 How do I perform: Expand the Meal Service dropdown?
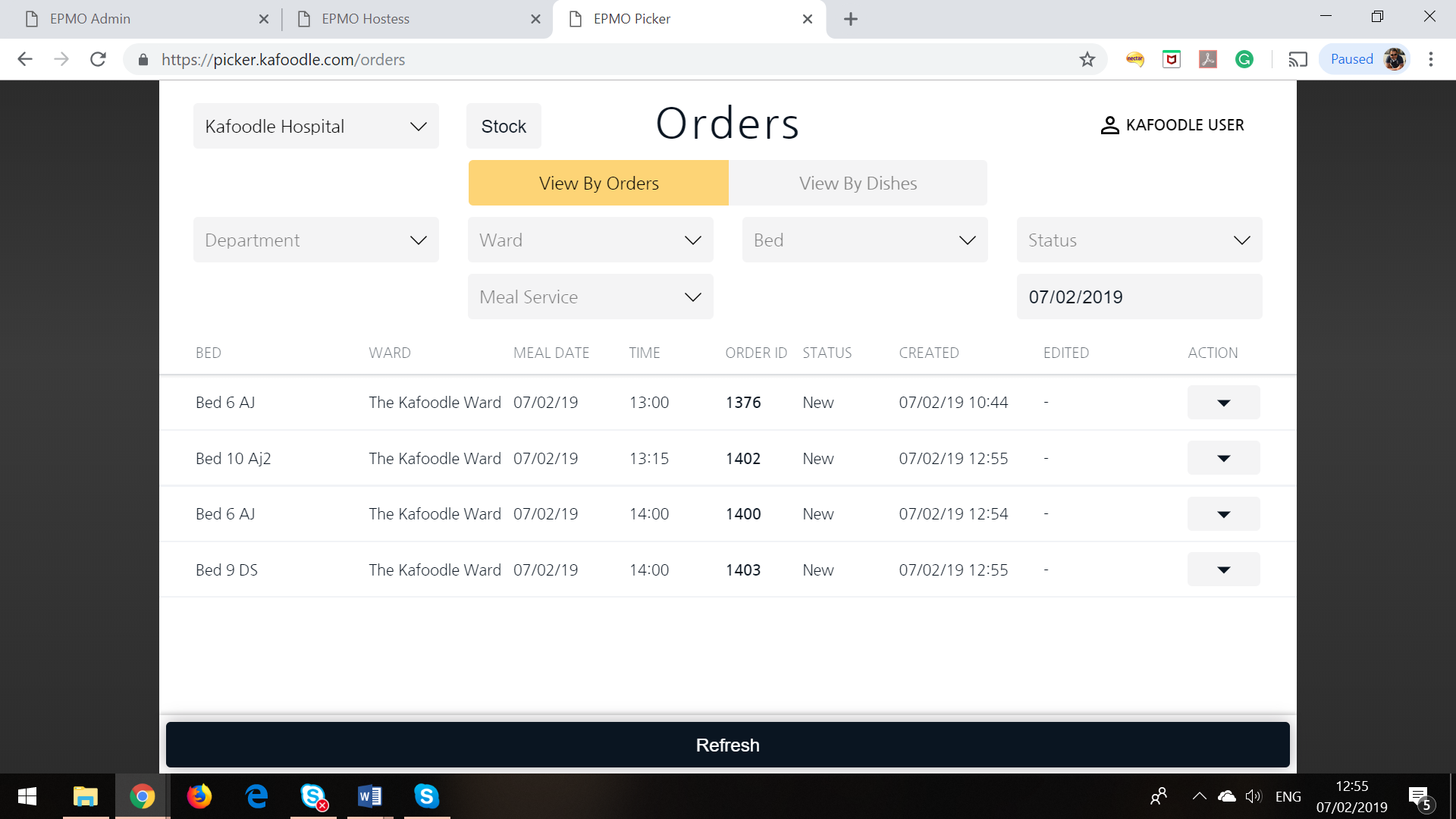[x=591, y=297]
